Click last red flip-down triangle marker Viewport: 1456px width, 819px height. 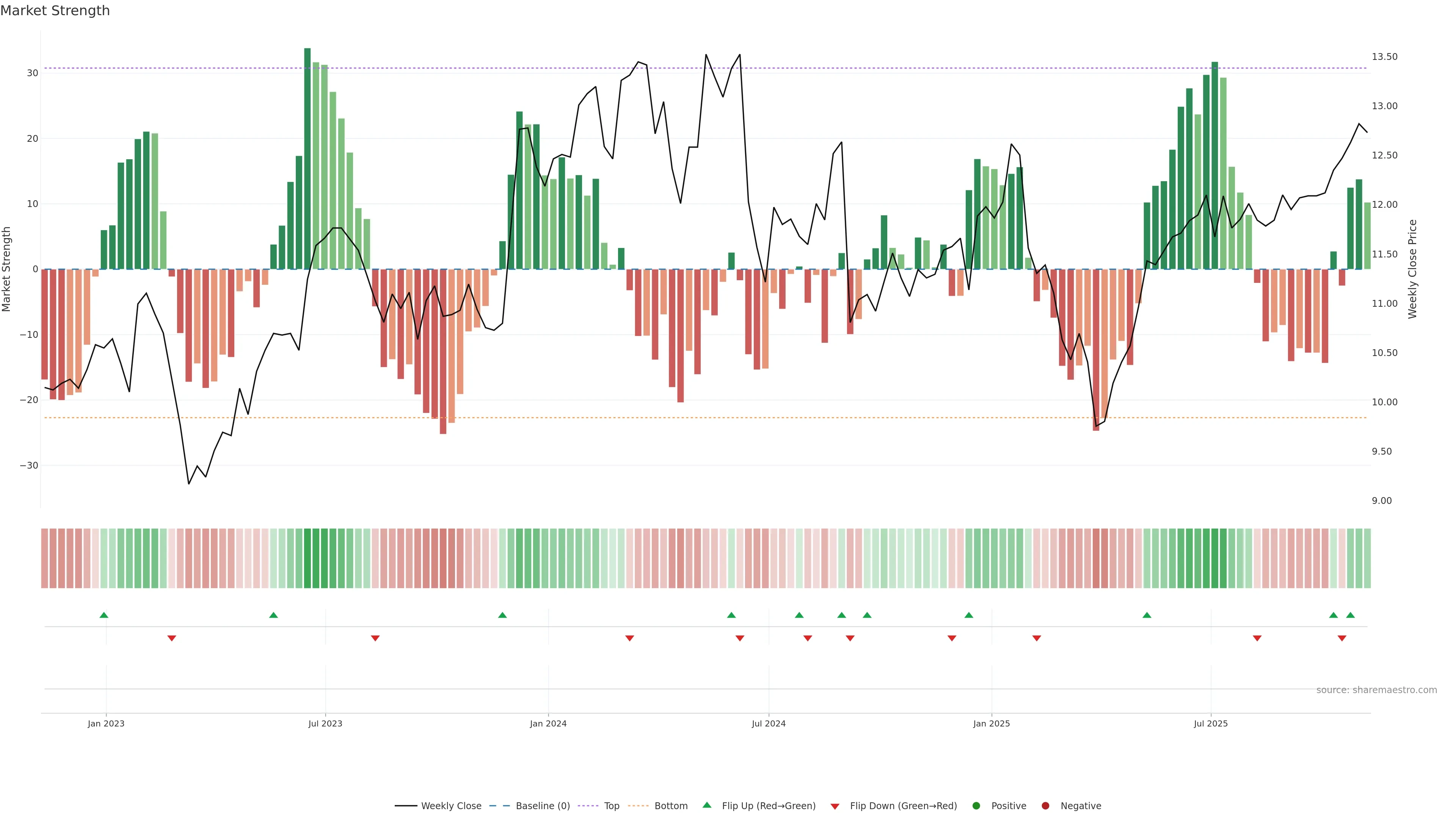point(1342,638)
